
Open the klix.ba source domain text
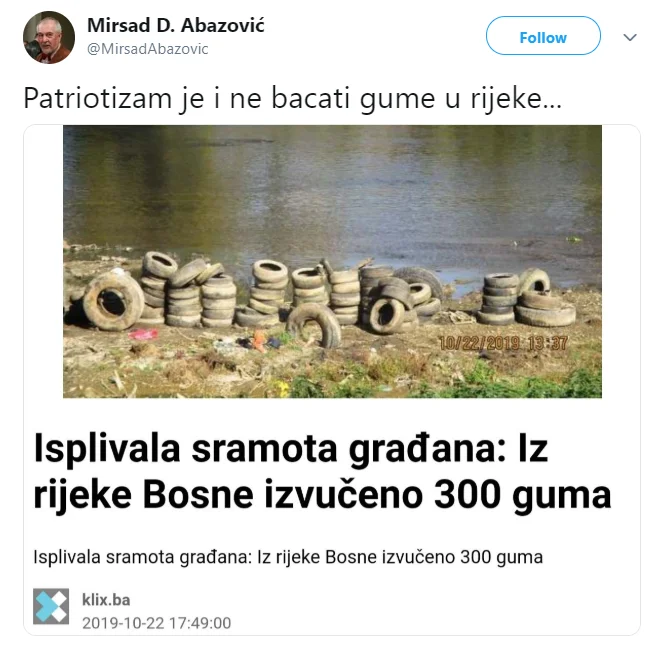(x=106, y=600)
